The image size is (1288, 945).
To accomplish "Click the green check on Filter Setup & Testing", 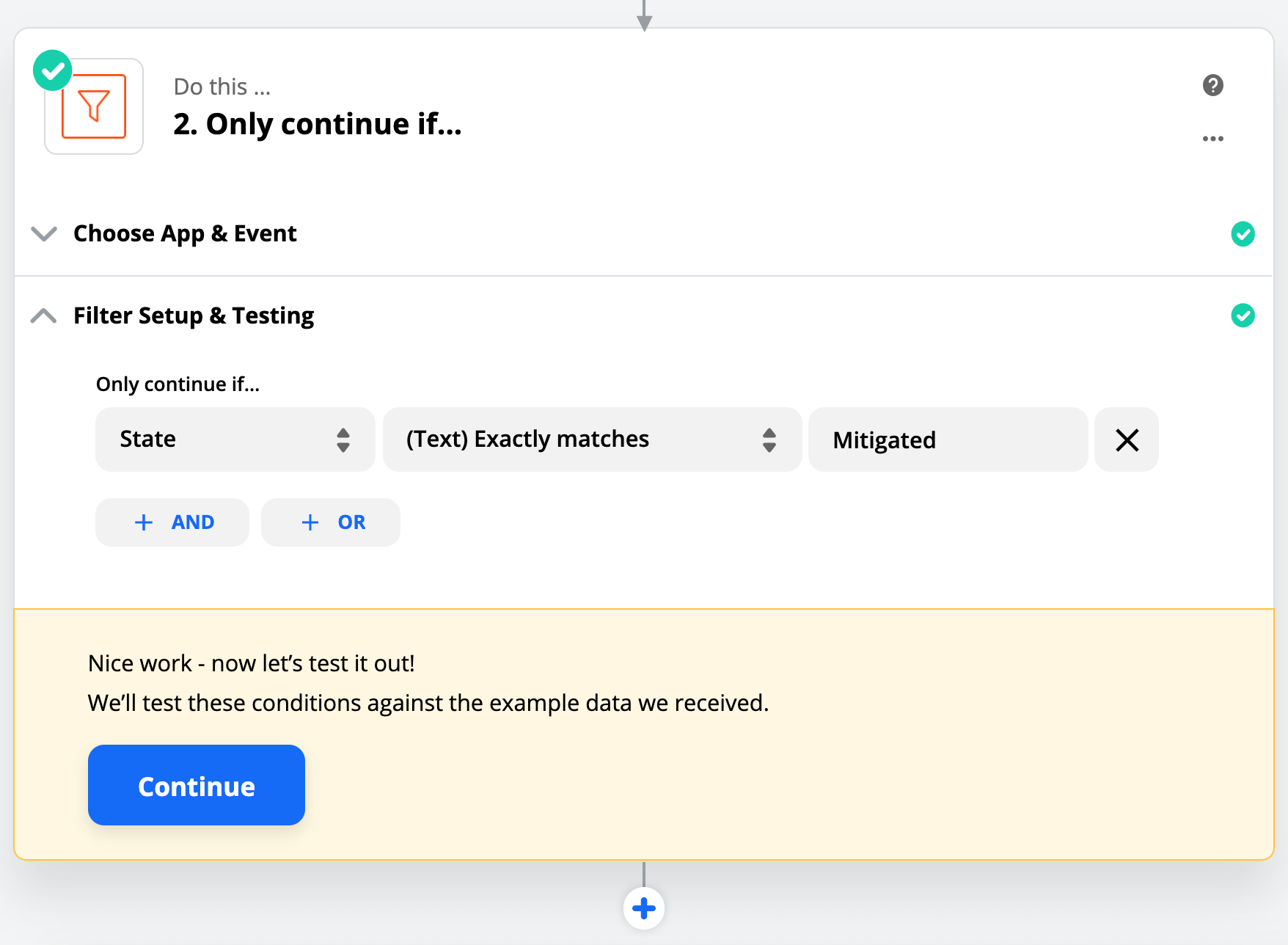I will point(1243,315).
